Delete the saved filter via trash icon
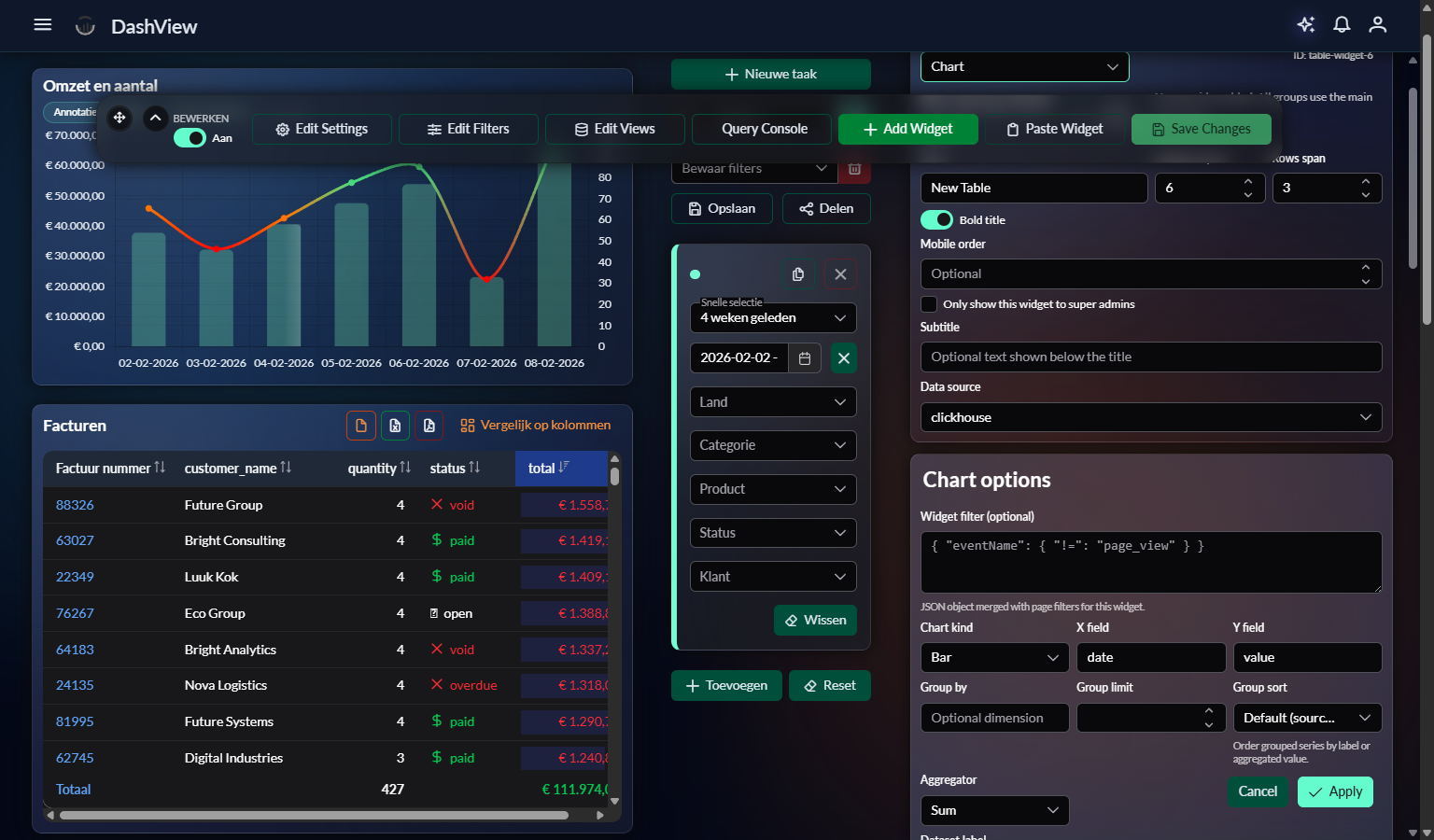The width and height of the screenshot is (1434, 840). [854, 168]
